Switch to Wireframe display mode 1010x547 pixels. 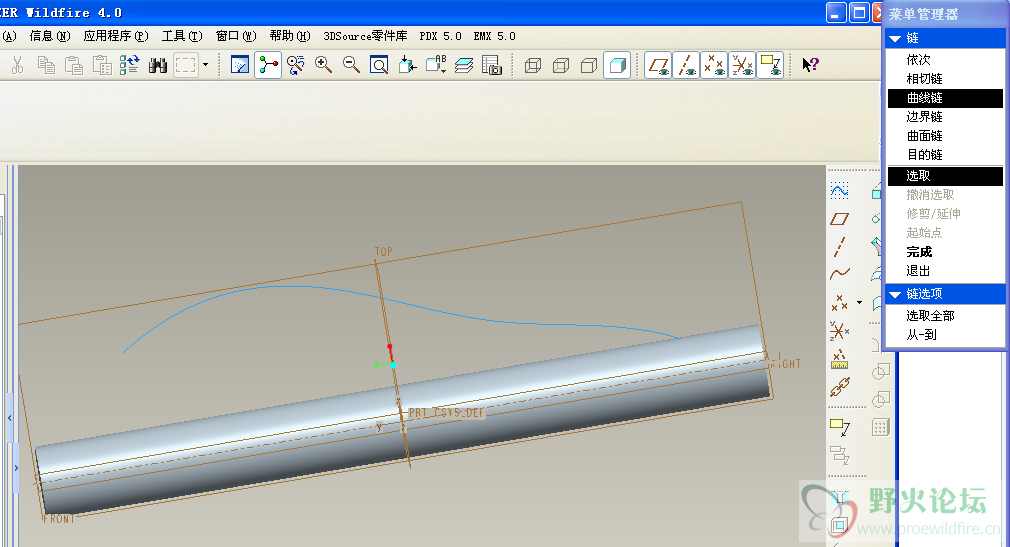tap(533, 65)
